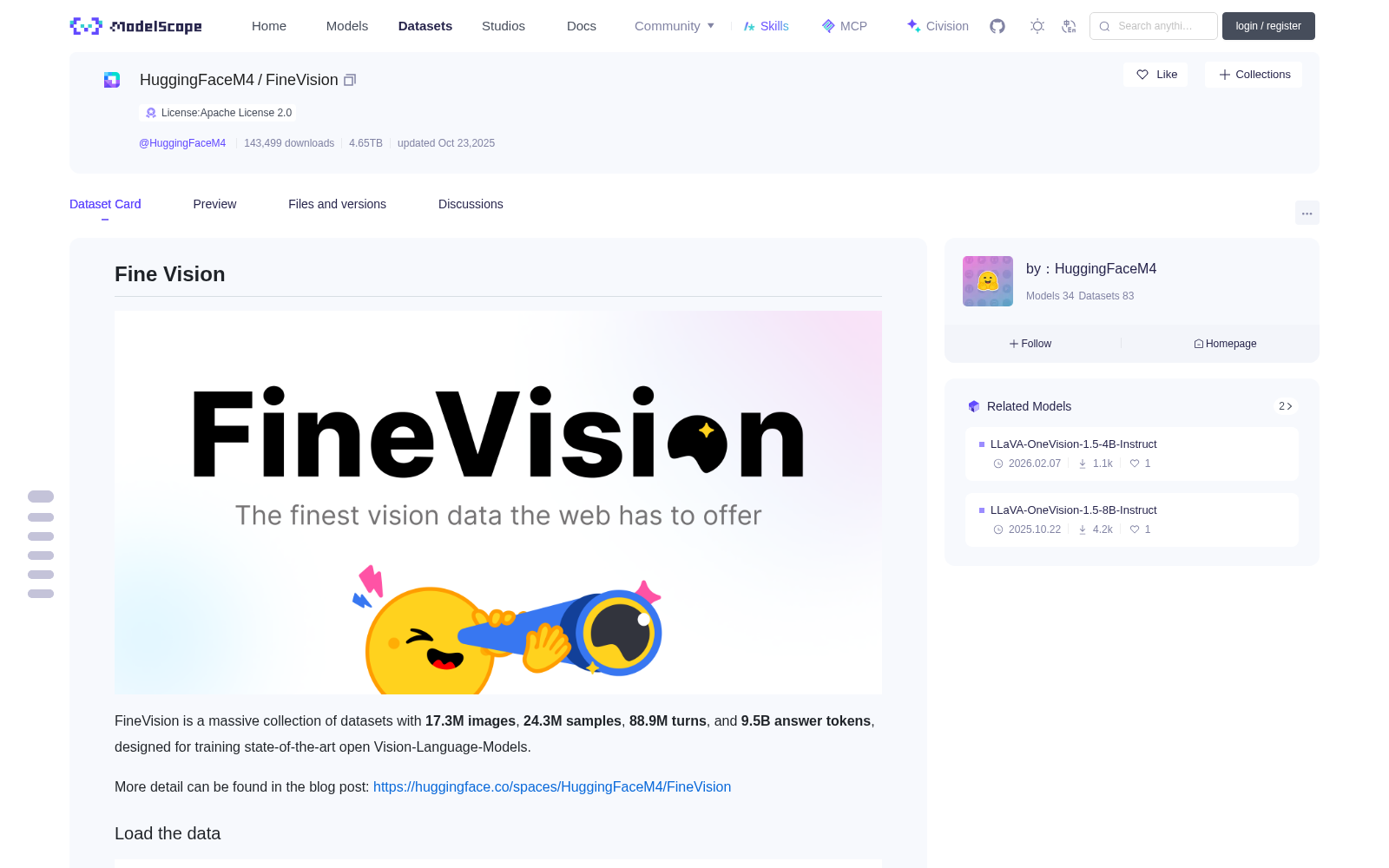Viewport: 1389px width, 868px height.
Task: Open the Discussions tab
Action: (471, 204)
